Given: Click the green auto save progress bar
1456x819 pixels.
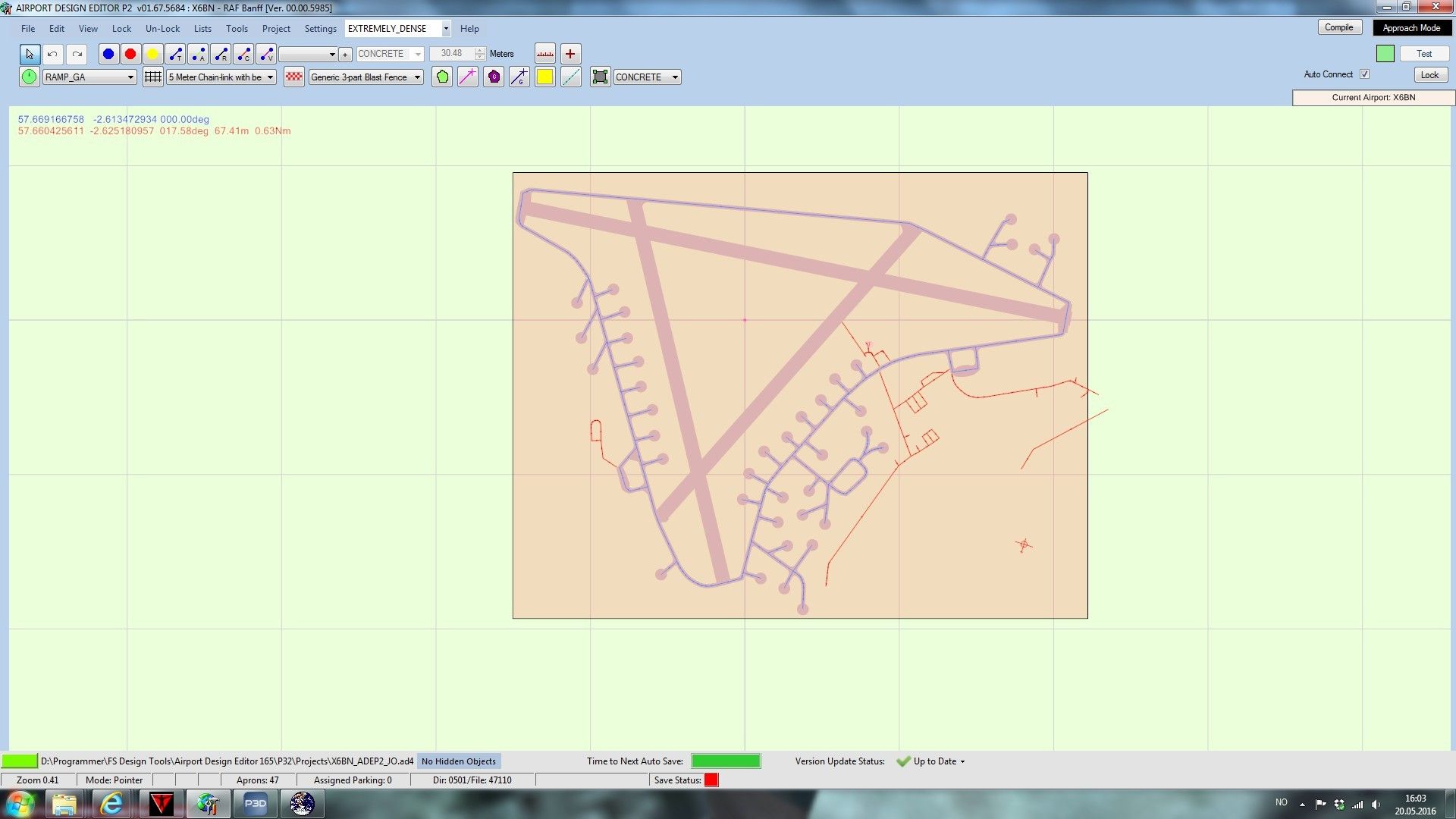Looking at the screenshot, I should (726, 761).
